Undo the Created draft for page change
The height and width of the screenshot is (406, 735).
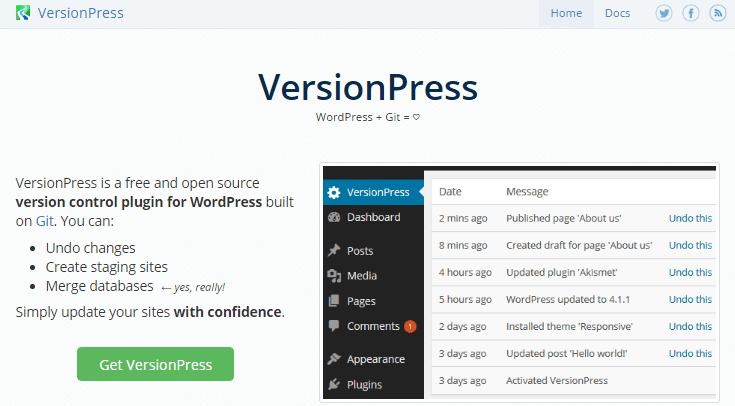coord(690,245)
